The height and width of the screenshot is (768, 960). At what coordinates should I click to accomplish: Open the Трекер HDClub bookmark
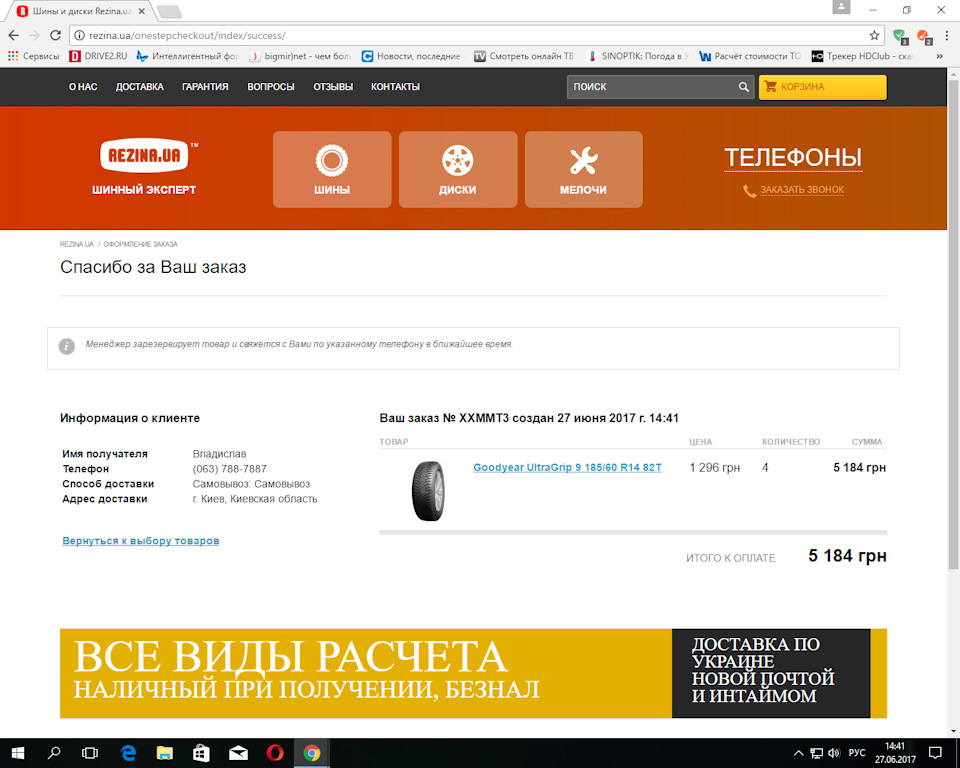[863, 56]
